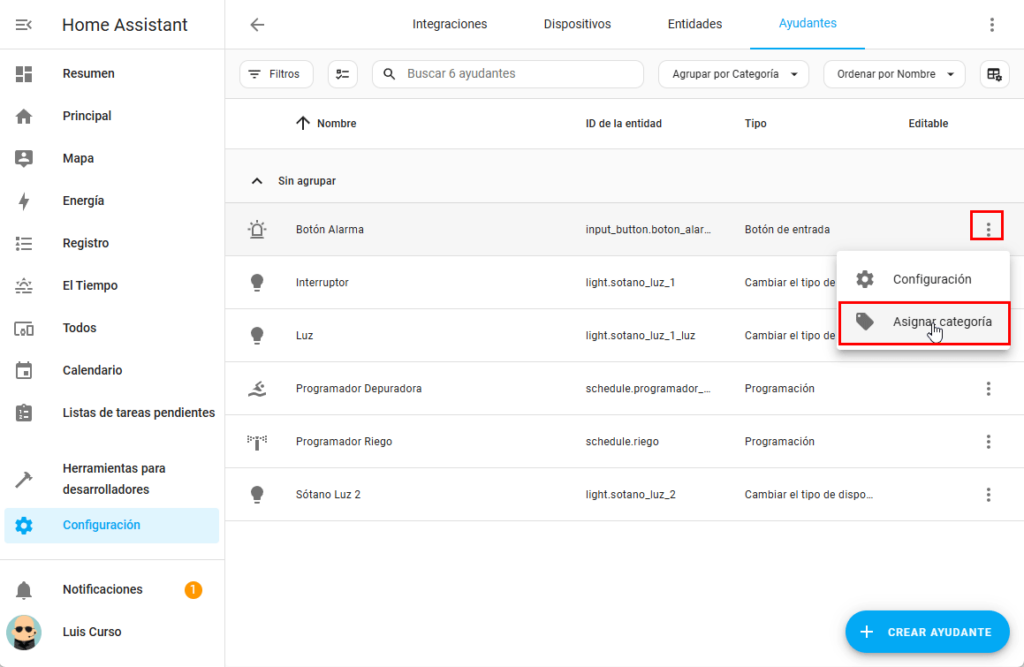The image size is (1024, 667).
Task: Open Notificaciones bell item
Action: point(102,590)
